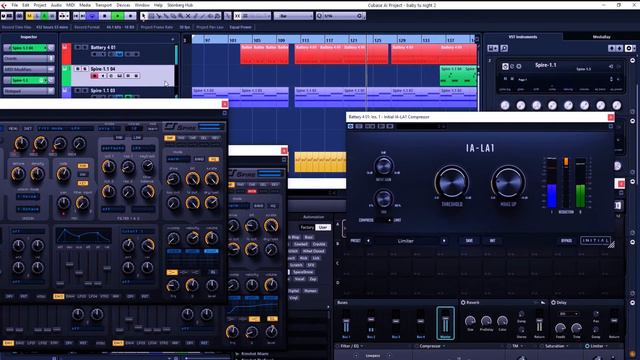Click the Reverb Size knob in Battery
Screen dimensions: 640x360
click(470, 321)
